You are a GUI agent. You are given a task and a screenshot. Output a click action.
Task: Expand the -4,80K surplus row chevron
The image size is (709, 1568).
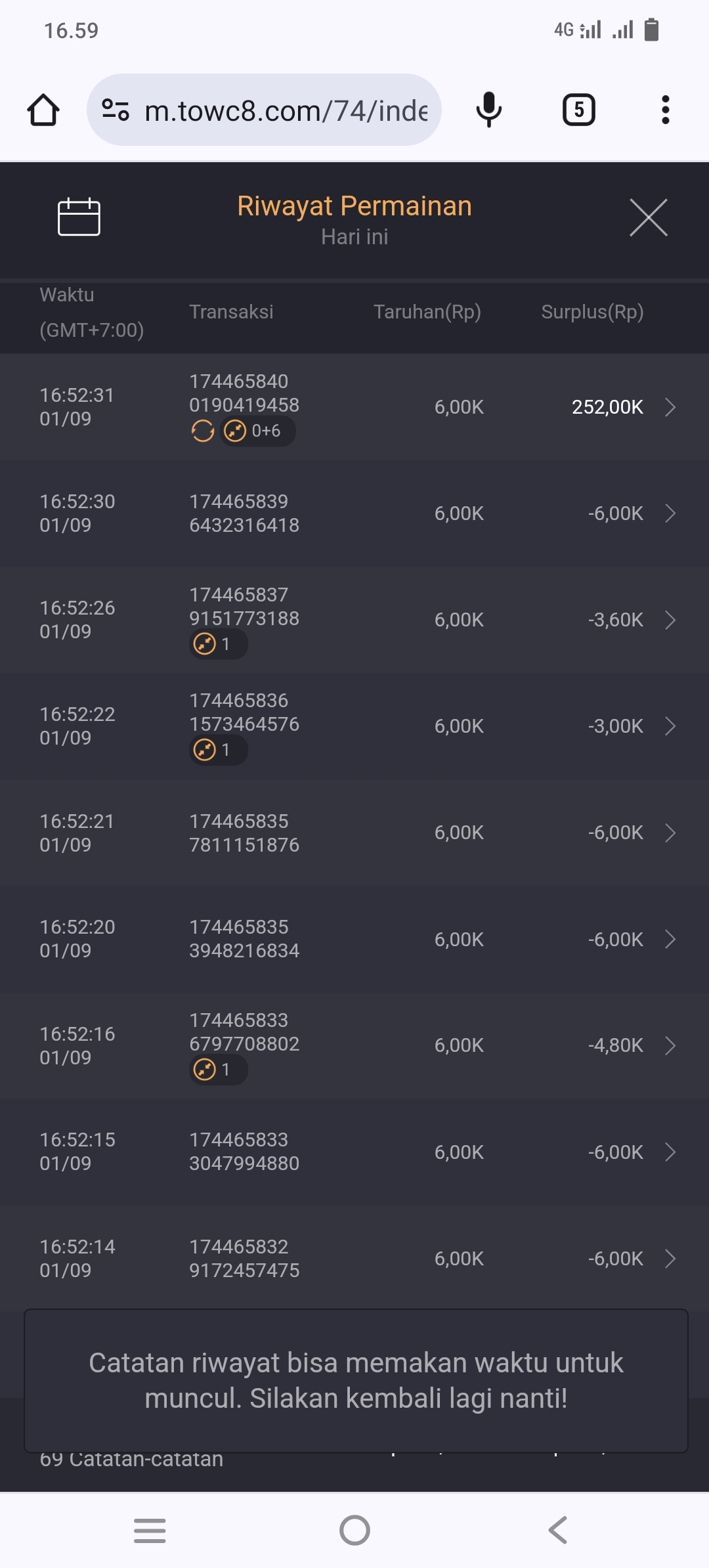tap(670, 1045)
